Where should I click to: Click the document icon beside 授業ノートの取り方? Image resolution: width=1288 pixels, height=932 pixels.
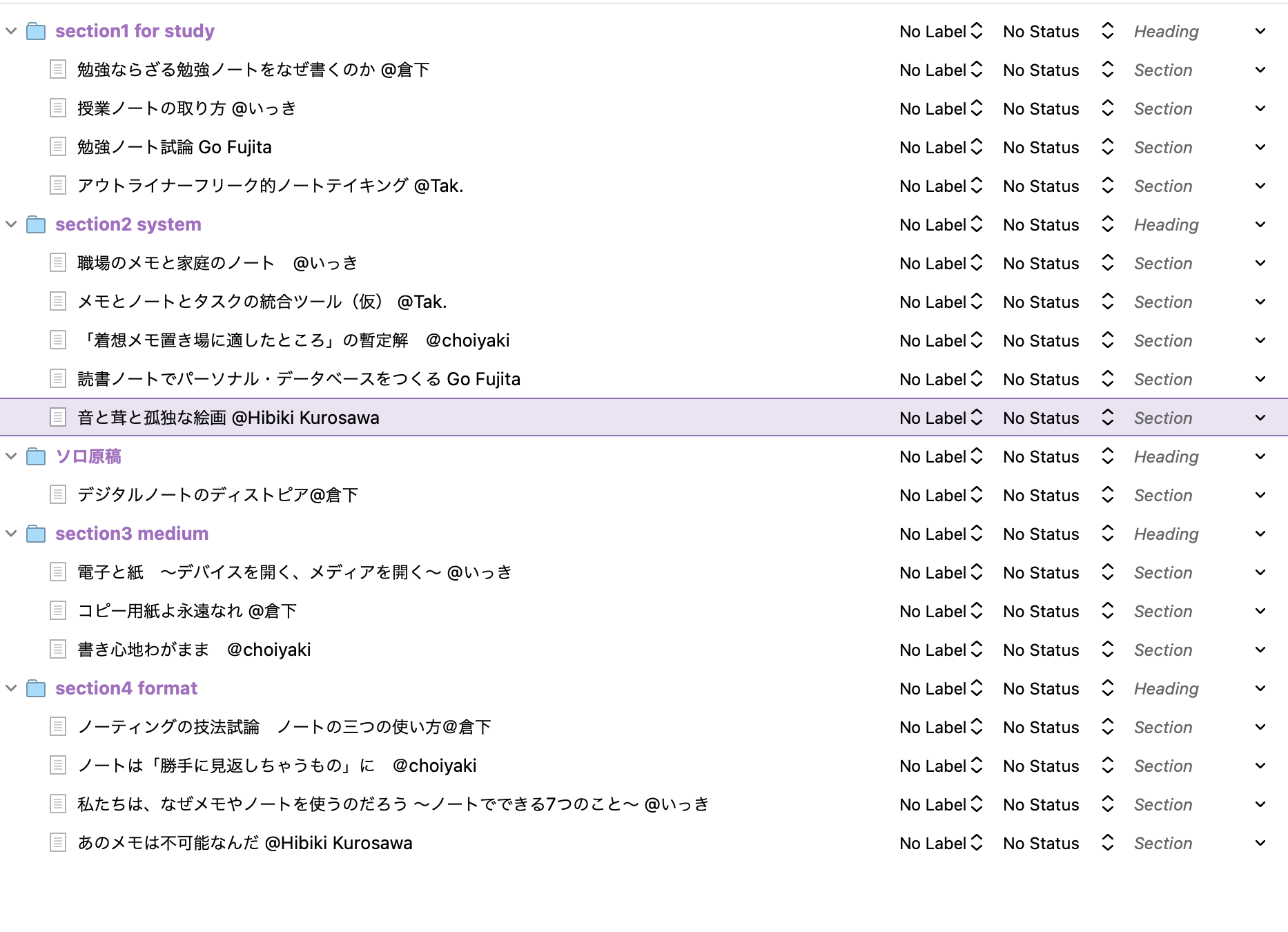(58, 108)
